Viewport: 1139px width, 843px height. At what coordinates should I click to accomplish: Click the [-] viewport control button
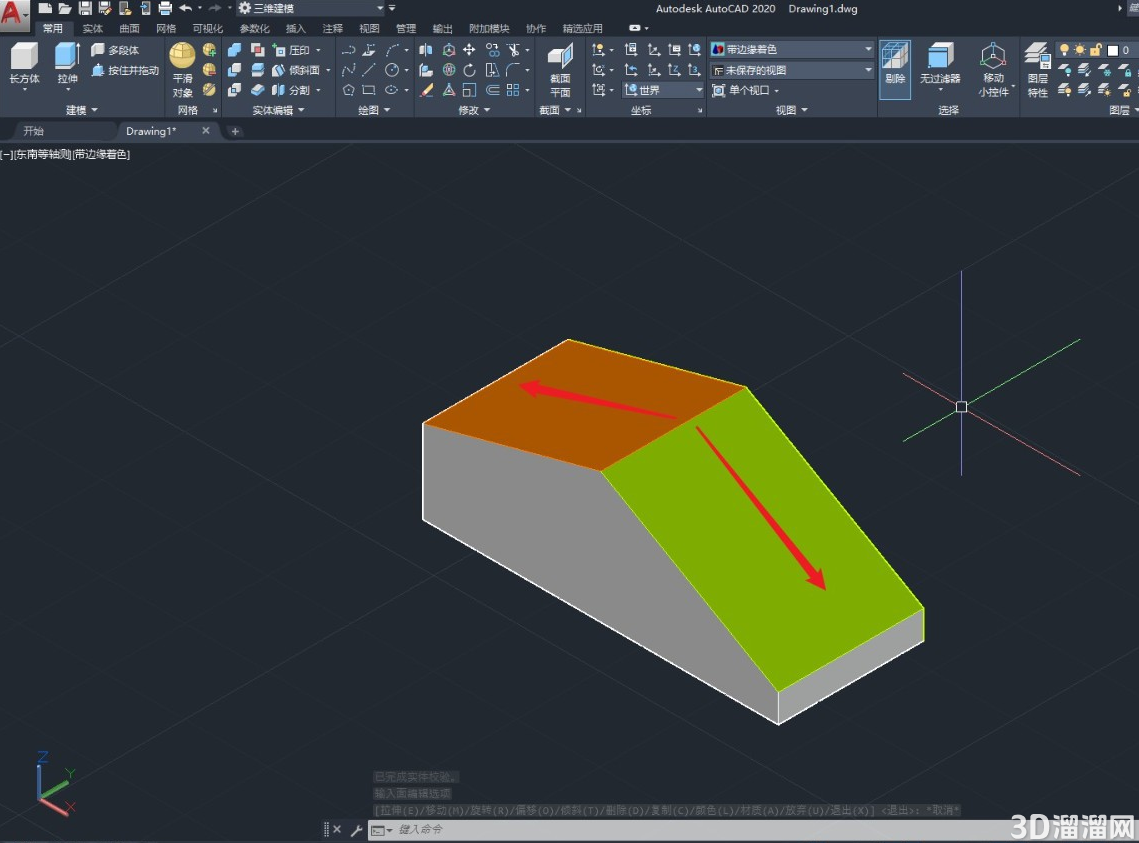(7, 154)
